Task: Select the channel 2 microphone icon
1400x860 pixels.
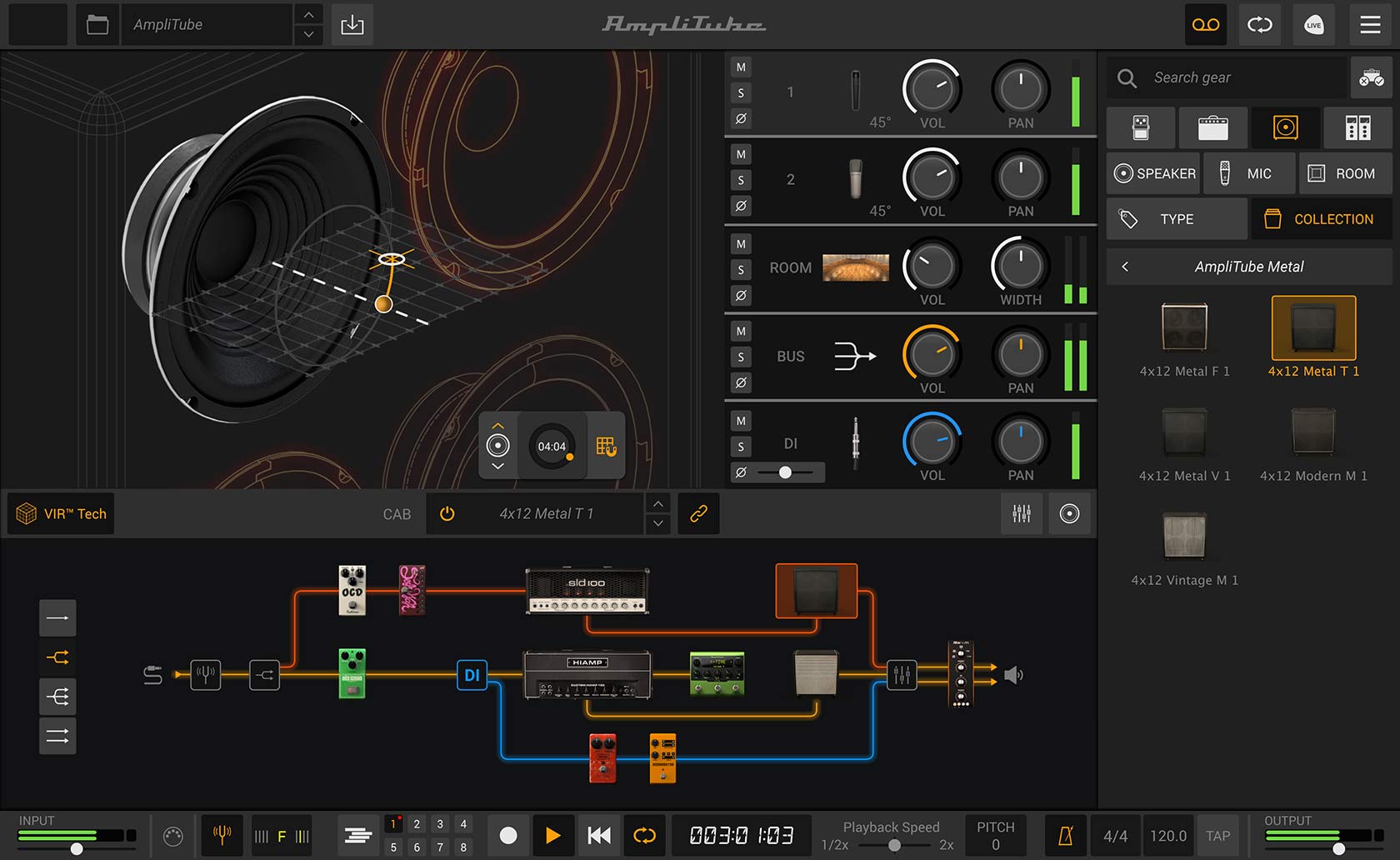Action: [856, 177]
